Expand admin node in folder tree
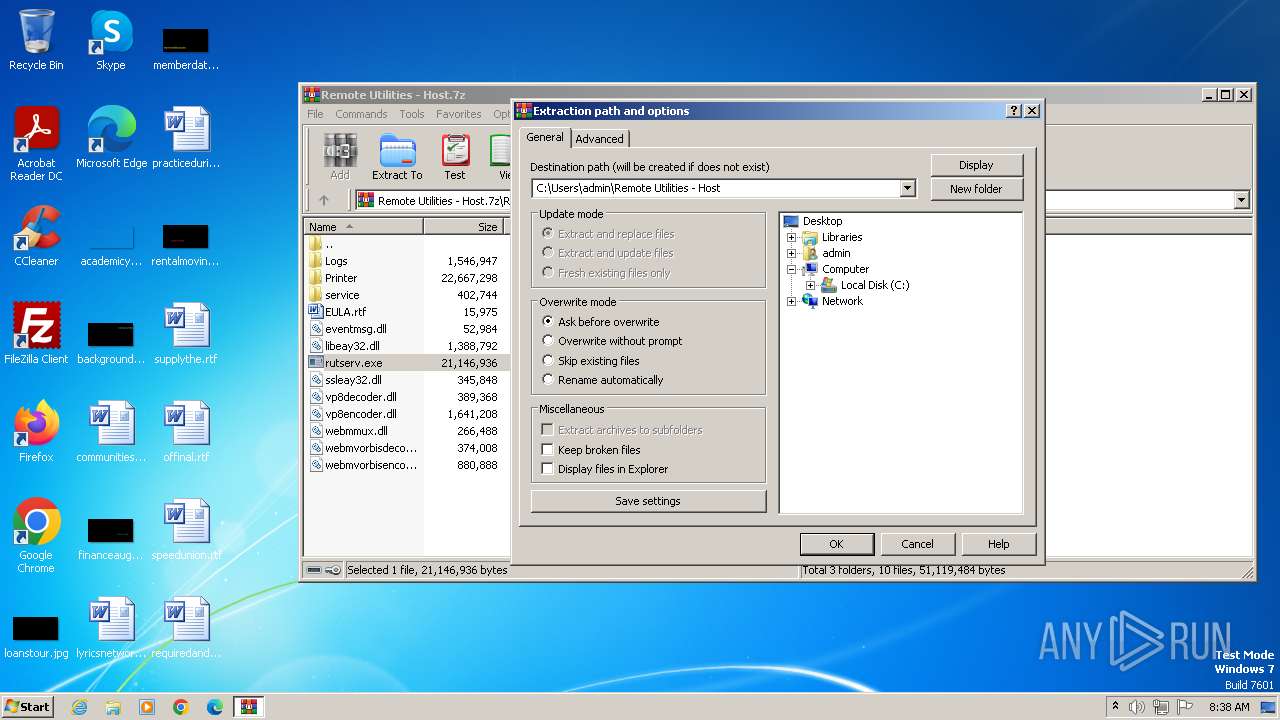 coord(792,253)
